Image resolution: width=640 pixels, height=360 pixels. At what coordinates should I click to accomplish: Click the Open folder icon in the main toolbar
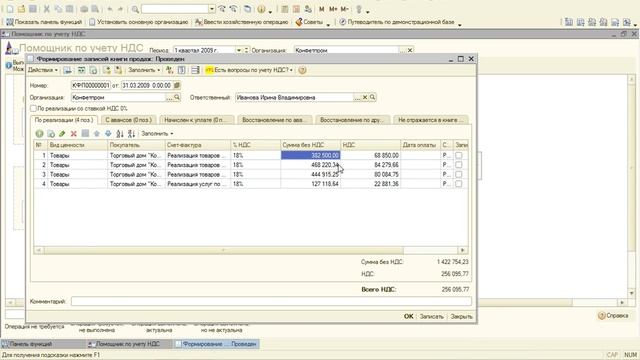[x=22, y=9]
